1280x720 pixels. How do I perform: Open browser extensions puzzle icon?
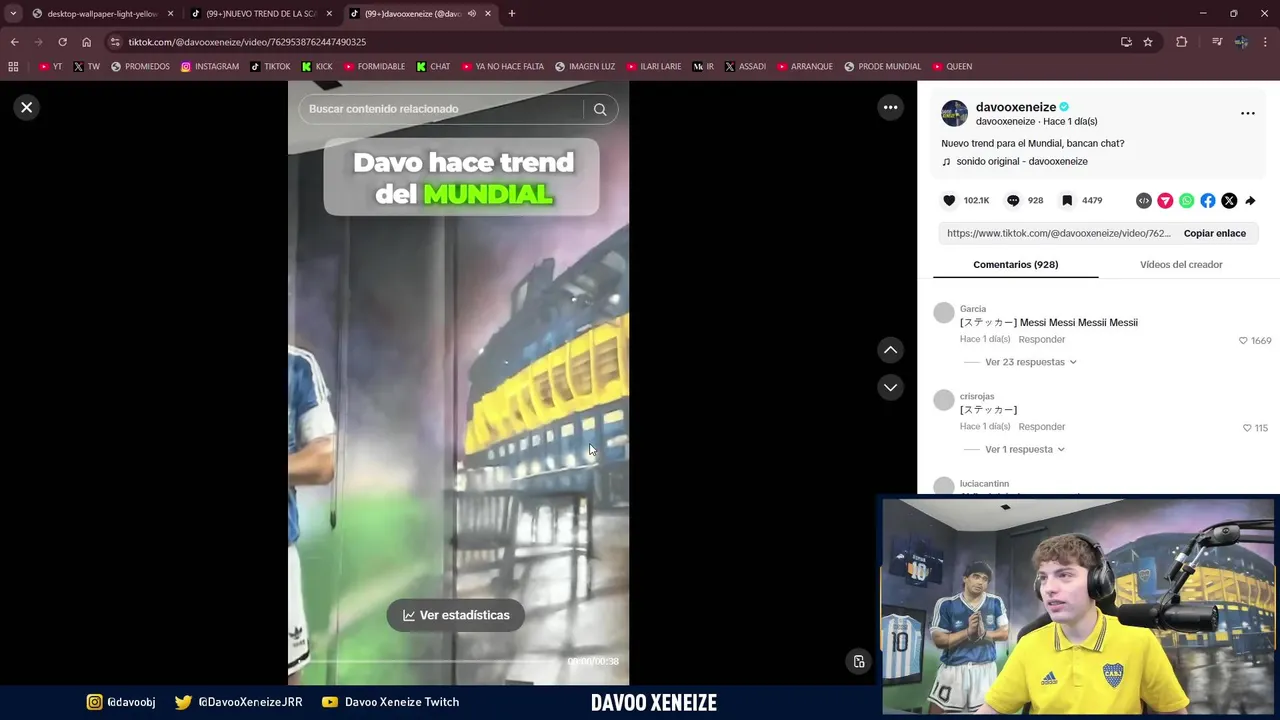click(1182, 42)
